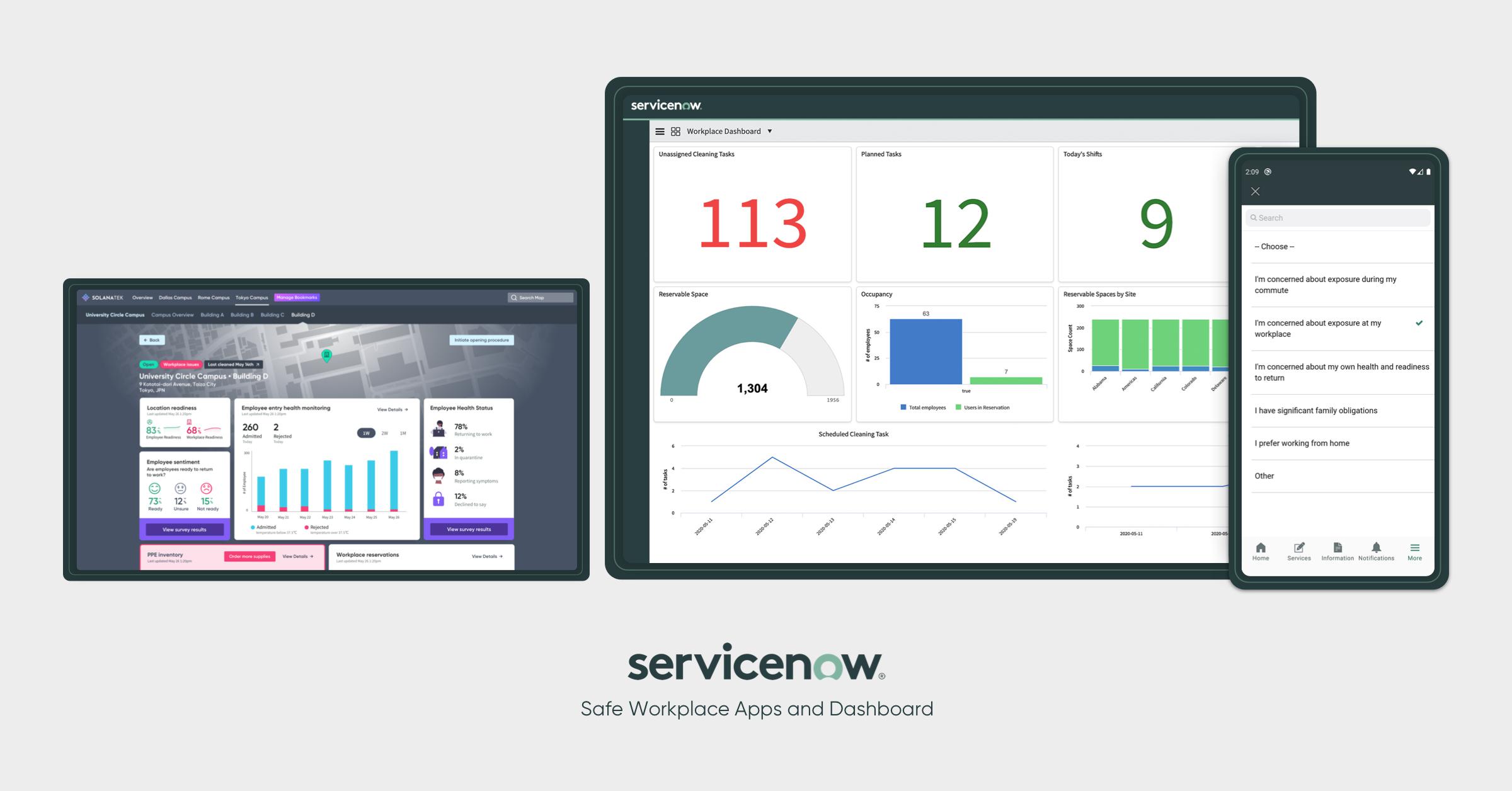Open the hamburger menu on Workplace Dashboard

(x=660, y=131)
